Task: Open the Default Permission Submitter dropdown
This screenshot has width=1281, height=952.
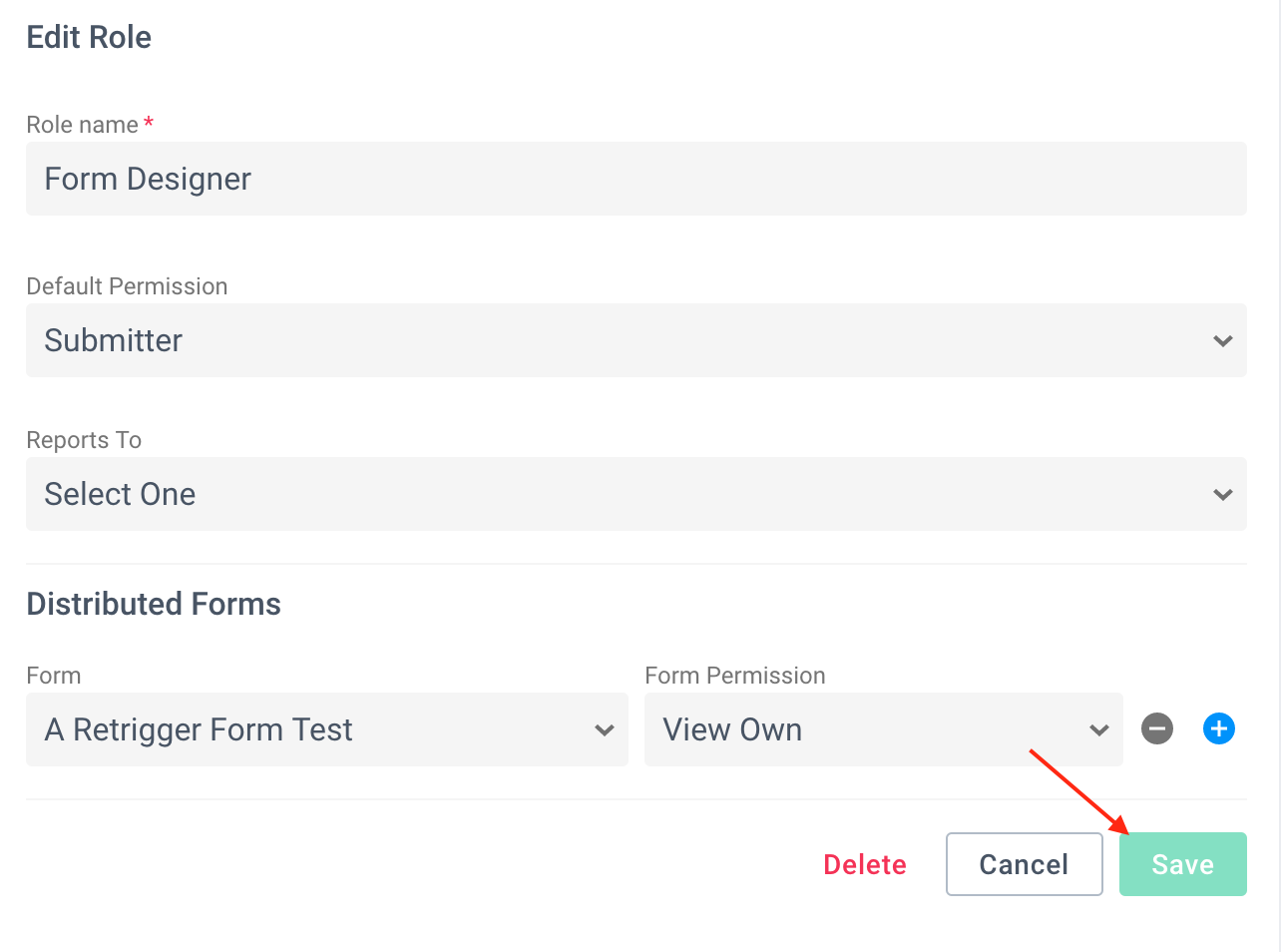Action: pos(637,340)
